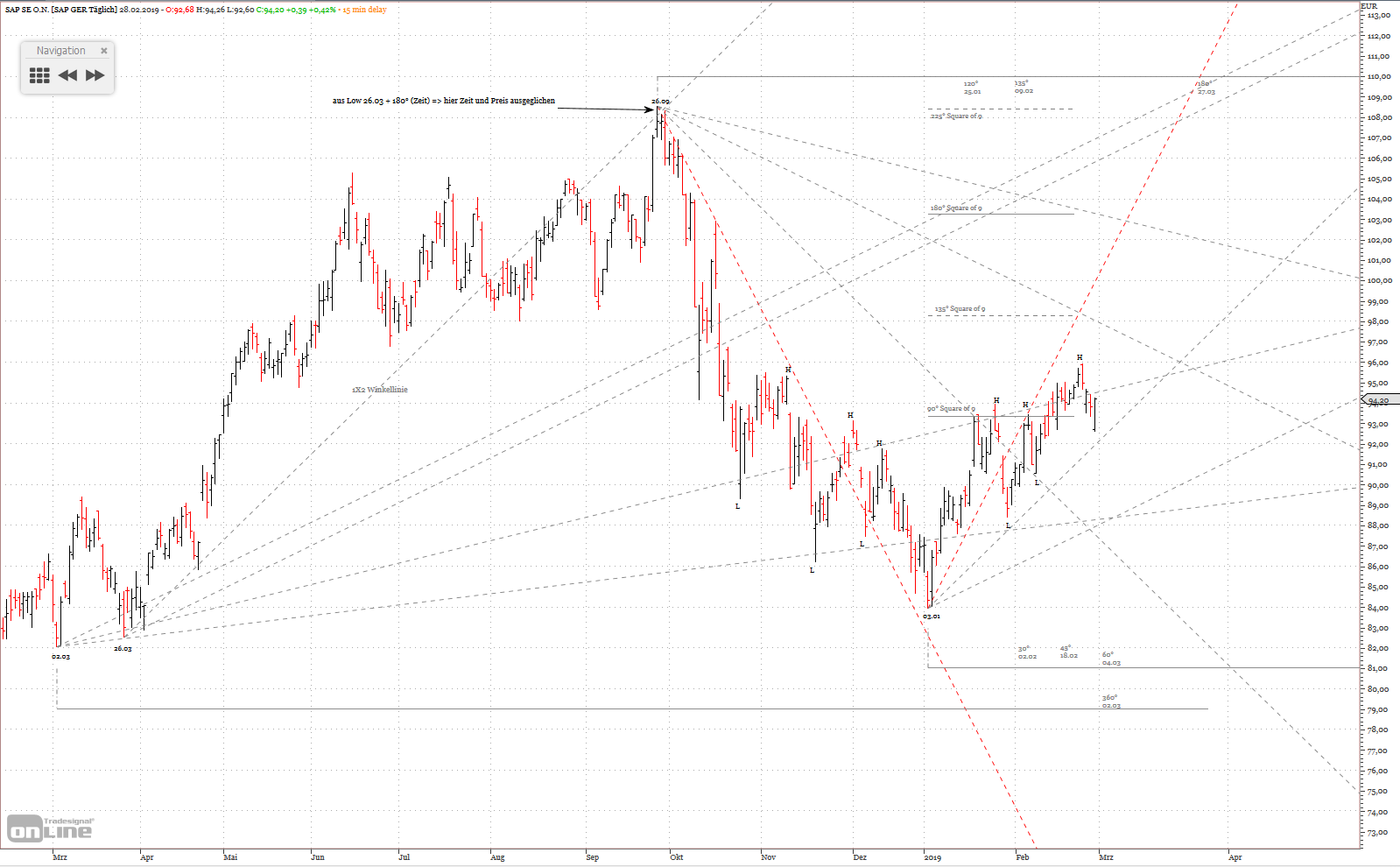
Task: Click the '02.03' low date label under bars
Action: coord(60,656)
